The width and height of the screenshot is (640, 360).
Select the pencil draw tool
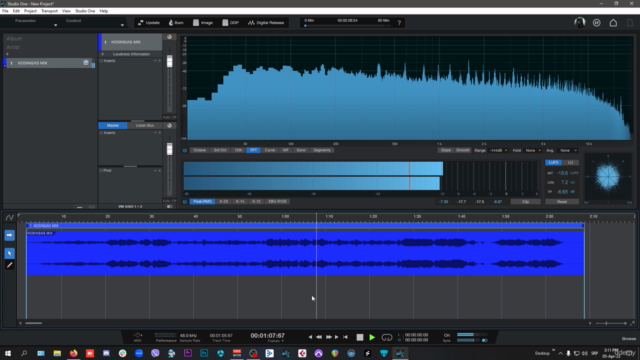[x=10, y=265]
